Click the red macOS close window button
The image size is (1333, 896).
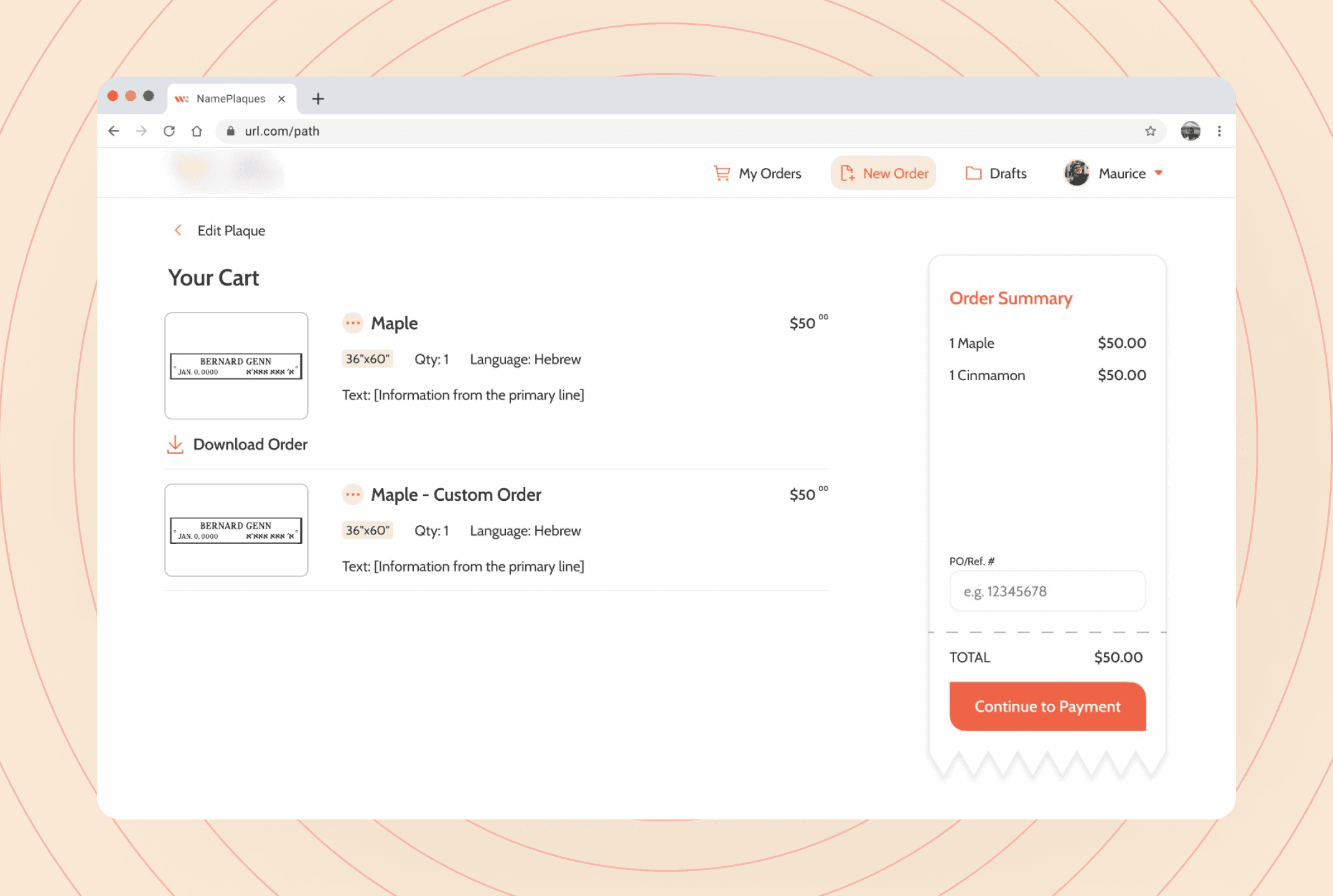click(x=113, y=96)
